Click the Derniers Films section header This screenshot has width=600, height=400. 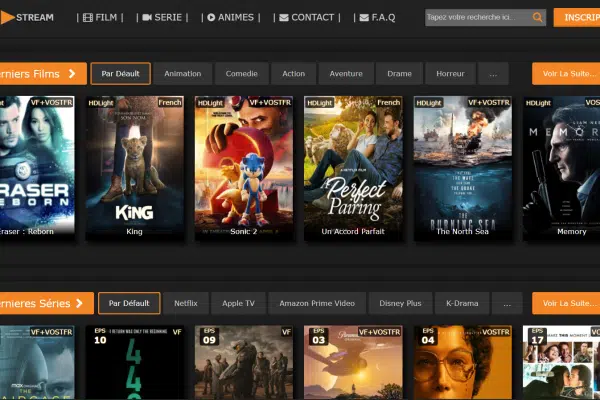43,73
